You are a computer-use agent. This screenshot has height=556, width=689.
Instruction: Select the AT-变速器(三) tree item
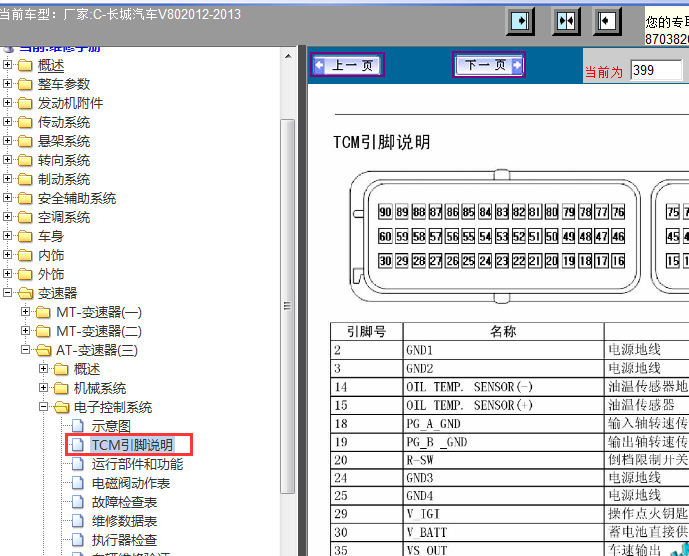click(x=97, y=350)
